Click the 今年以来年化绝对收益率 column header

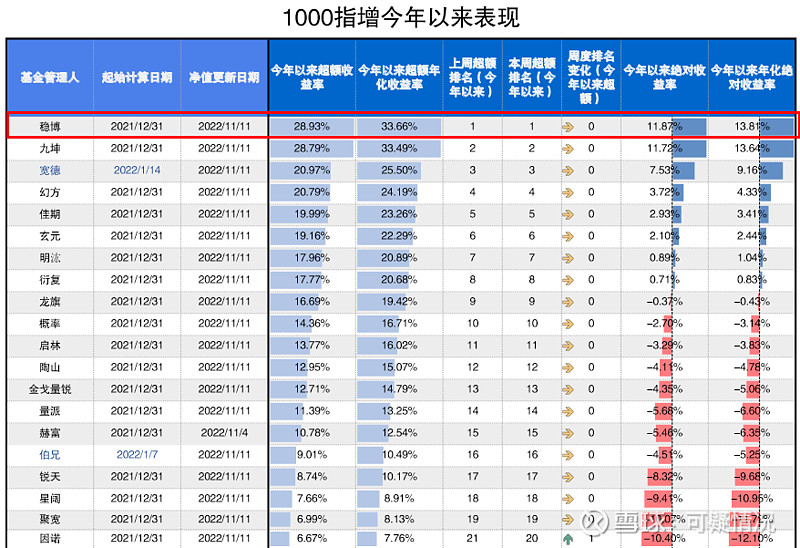click(752, 77)
